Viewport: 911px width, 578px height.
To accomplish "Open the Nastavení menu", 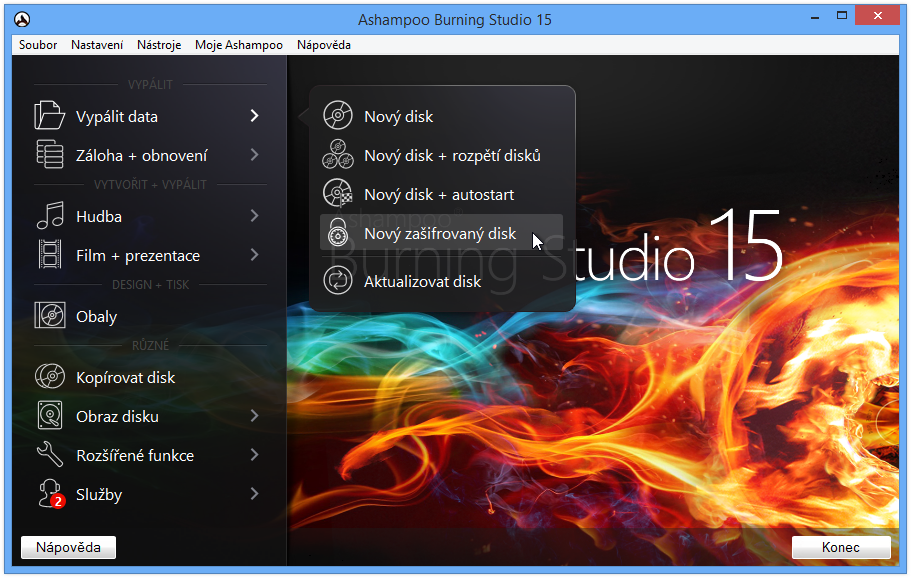I will tap(97, 45).
